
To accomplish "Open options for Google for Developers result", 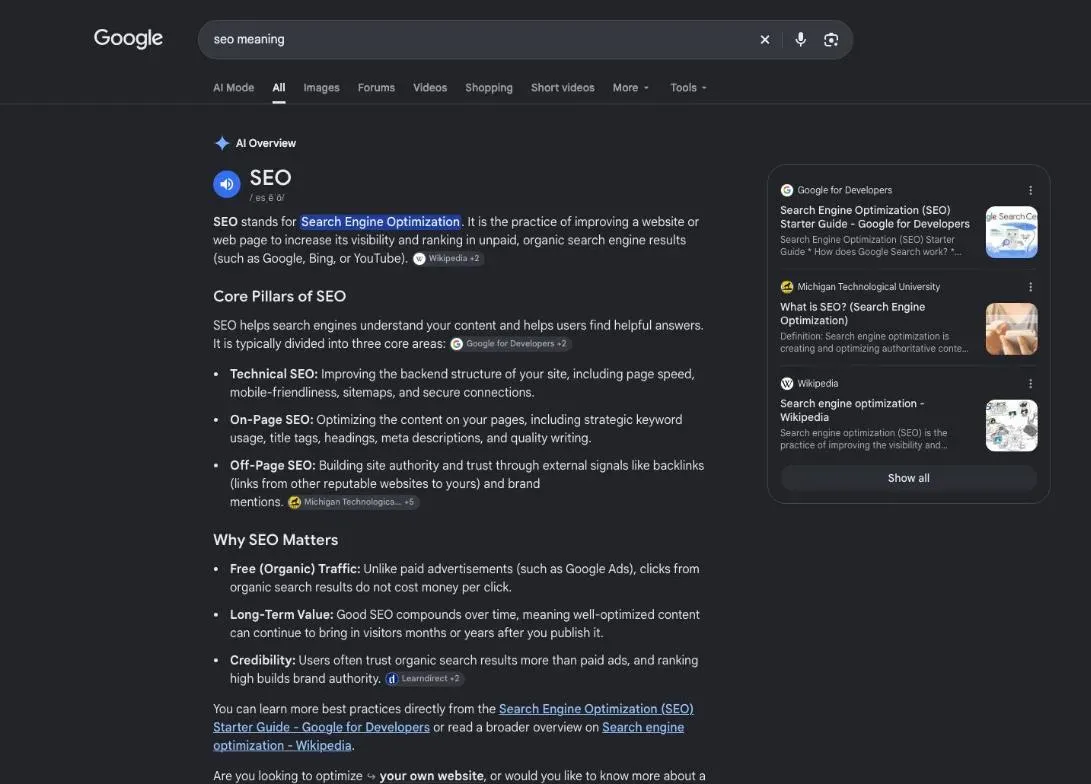I will (x=1030, y=190).
